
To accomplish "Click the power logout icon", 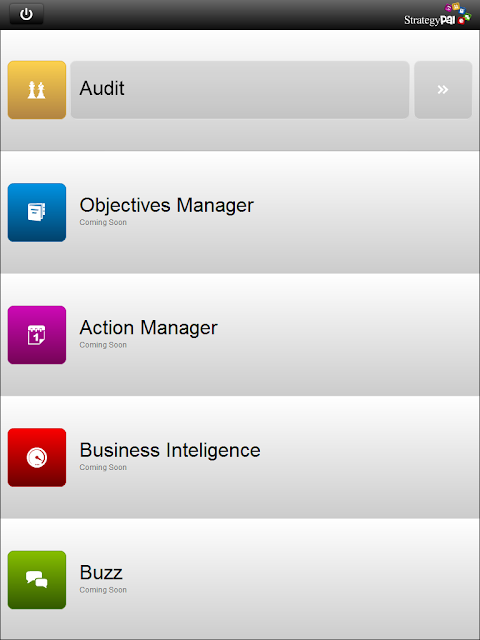I will [x=26, y=14].
